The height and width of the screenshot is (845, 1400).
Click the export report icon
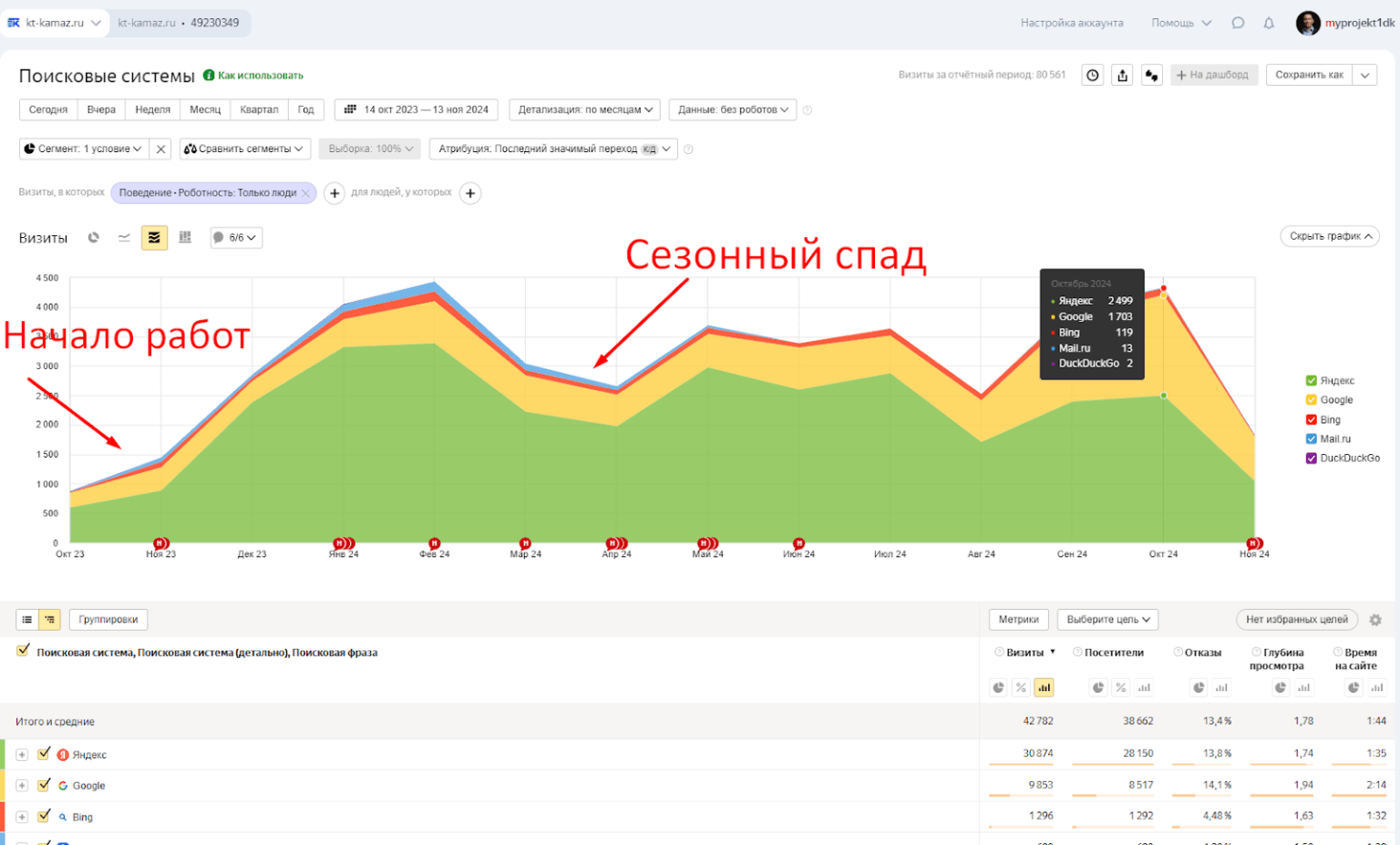tap(1123, 75)
